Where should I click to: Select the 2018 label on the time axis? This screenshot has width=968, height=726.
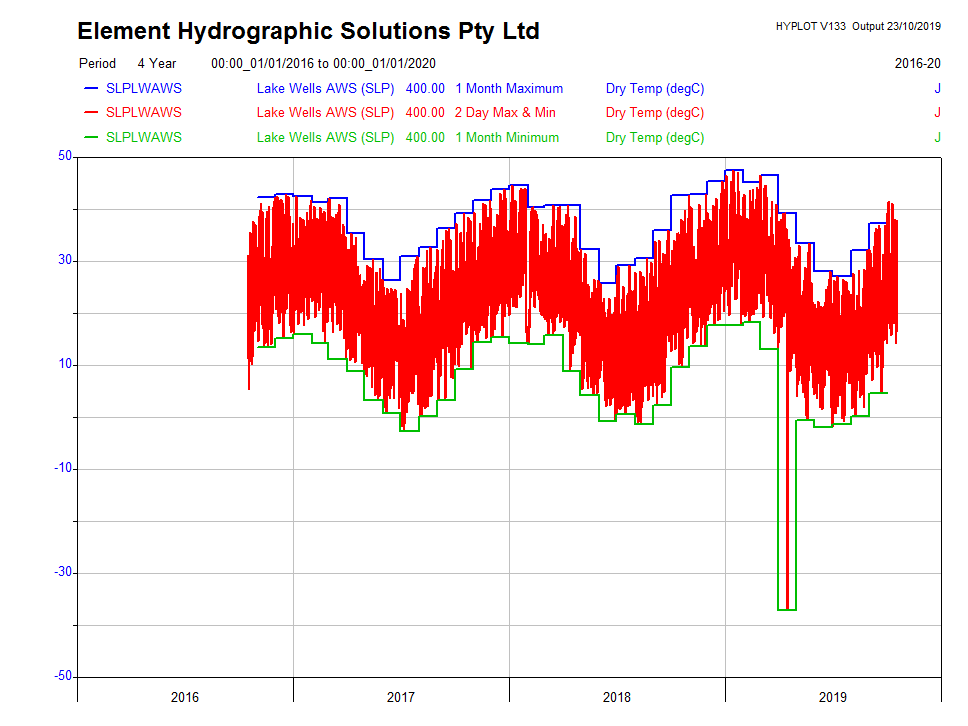tap(617, 697)
